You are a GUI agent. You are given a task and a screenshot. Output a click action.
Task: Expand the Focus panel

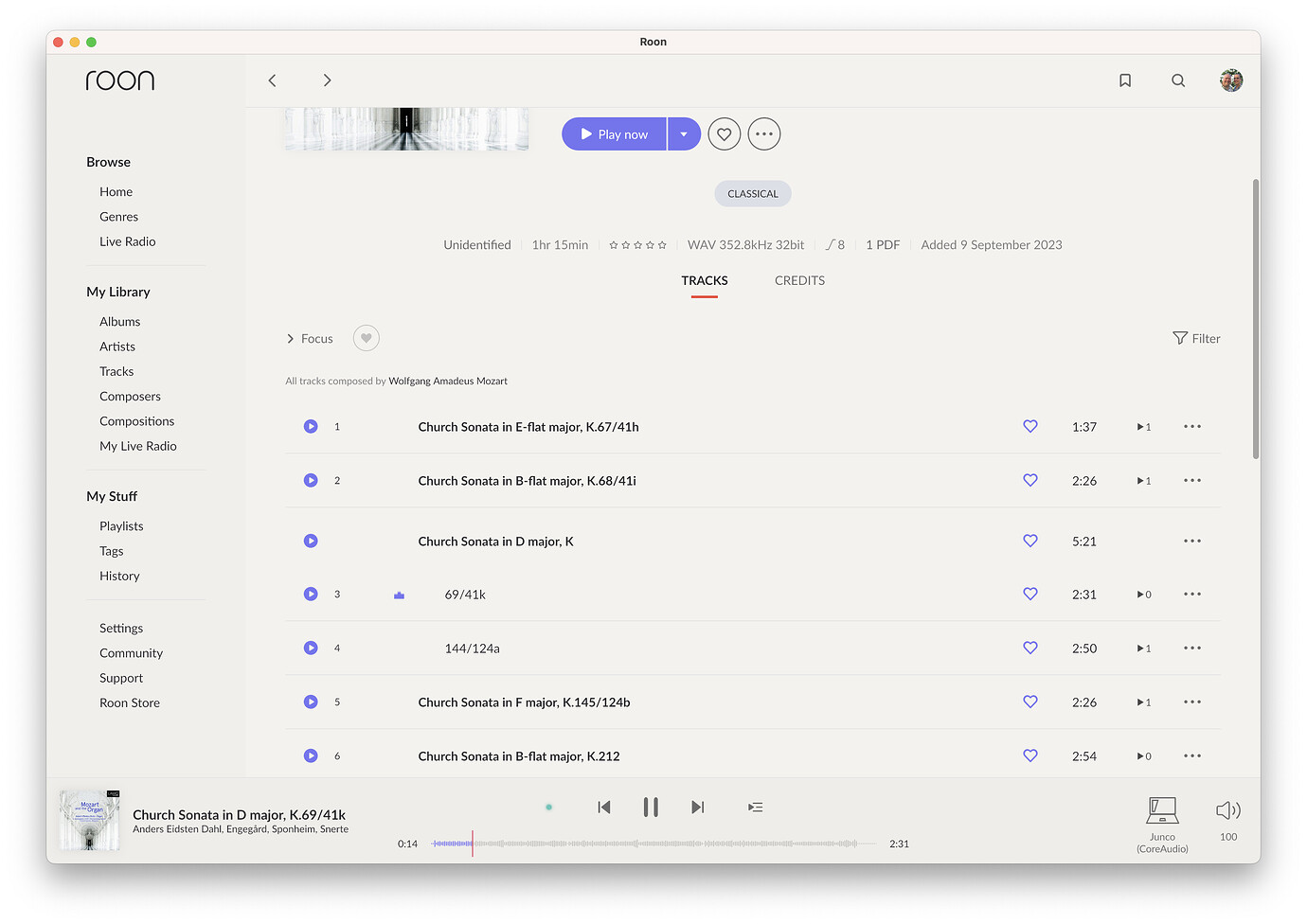pos(310,338)
